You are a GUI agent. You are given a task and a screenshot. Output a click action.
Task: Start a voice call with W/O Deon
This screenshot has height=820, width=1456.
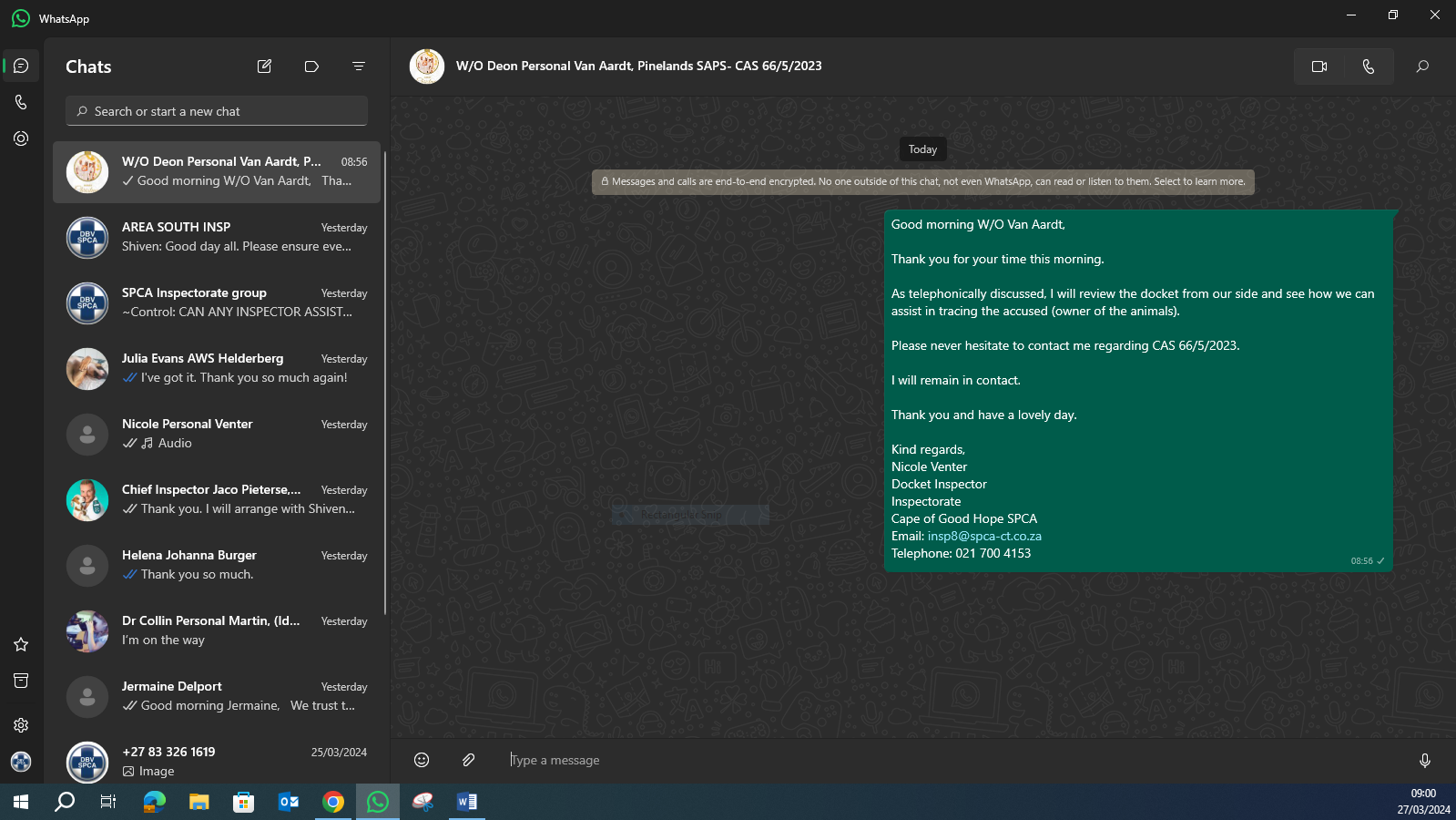(1369, 67)
